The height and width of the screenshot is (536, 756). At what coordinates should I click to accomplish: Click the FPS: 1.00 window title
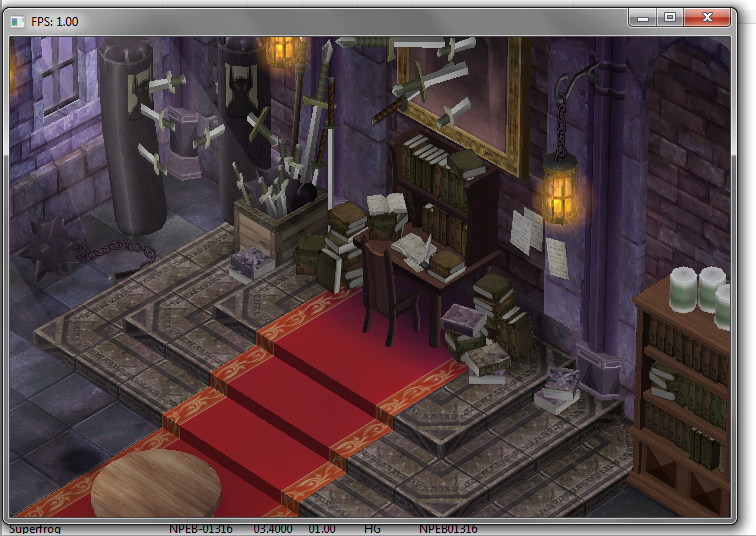(x=57, y=20)
